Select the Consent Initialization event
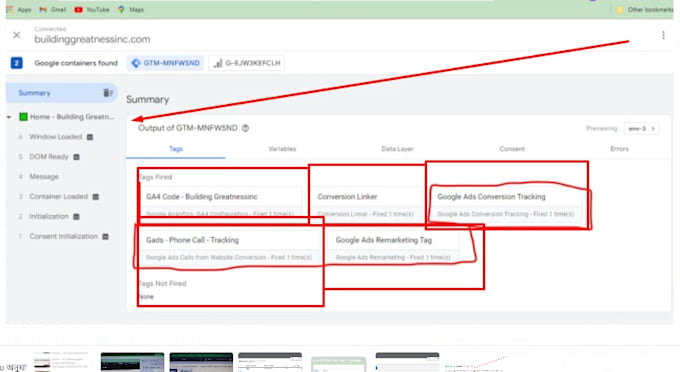Viewport: 680px width, 372px height. (63, 236)
